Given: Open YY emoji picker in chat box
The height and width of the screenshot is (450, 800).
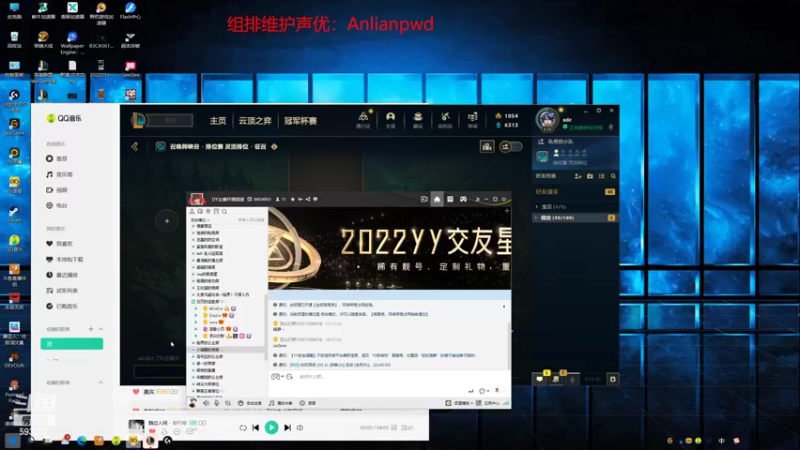Looking at the screenshot, I should (276, 377).
